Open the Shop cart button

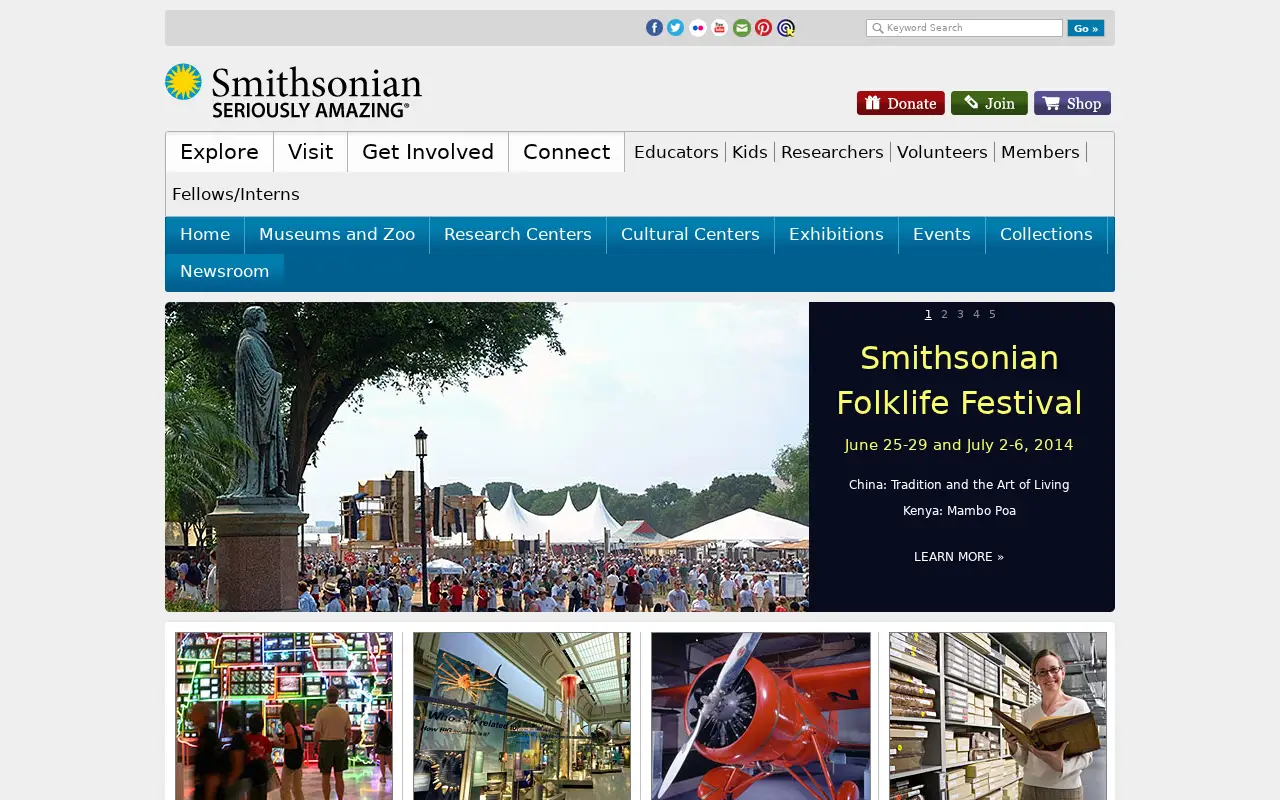click(x=1072, y=103)
